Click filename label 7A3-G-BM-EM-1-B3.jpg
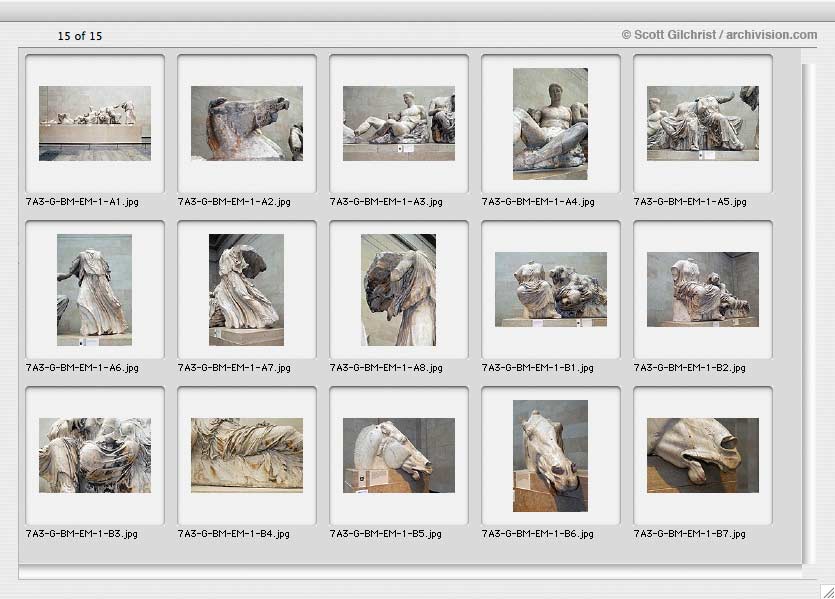 [81, 534]
